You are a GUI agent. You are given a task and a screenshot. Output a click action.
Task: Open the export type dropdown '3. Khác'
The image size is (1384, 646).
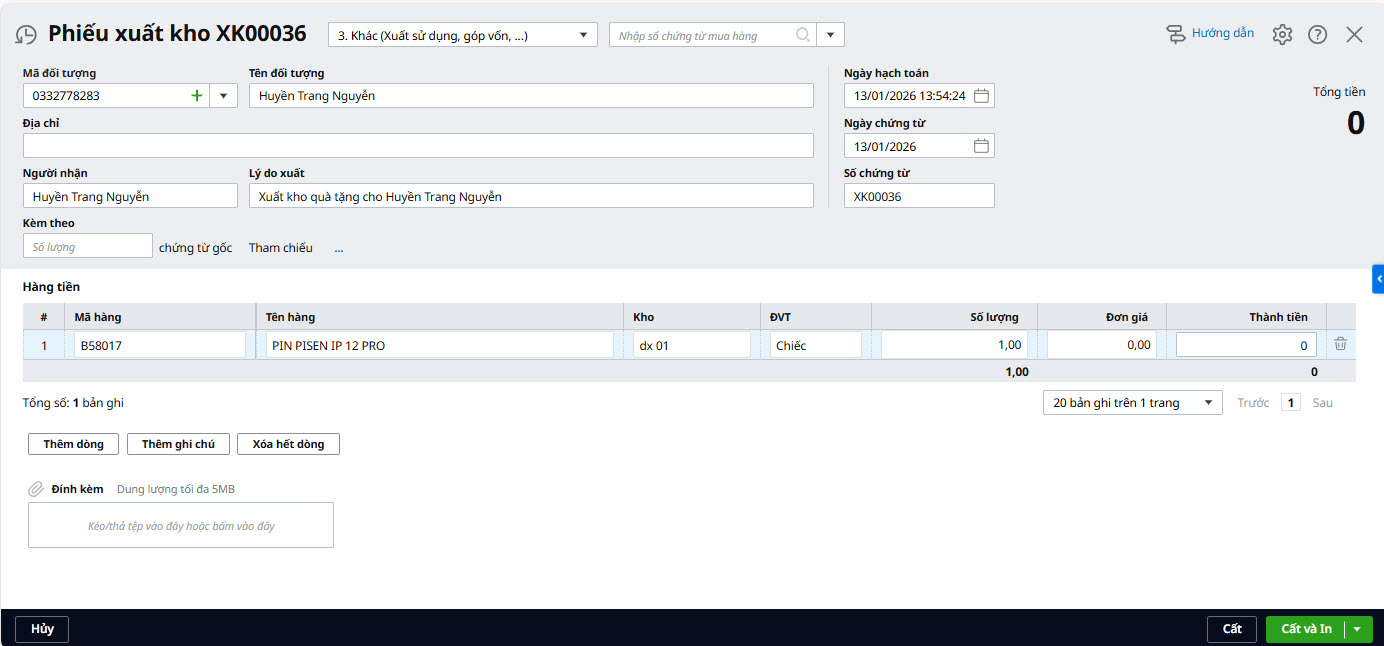click(x=462, y=35)
